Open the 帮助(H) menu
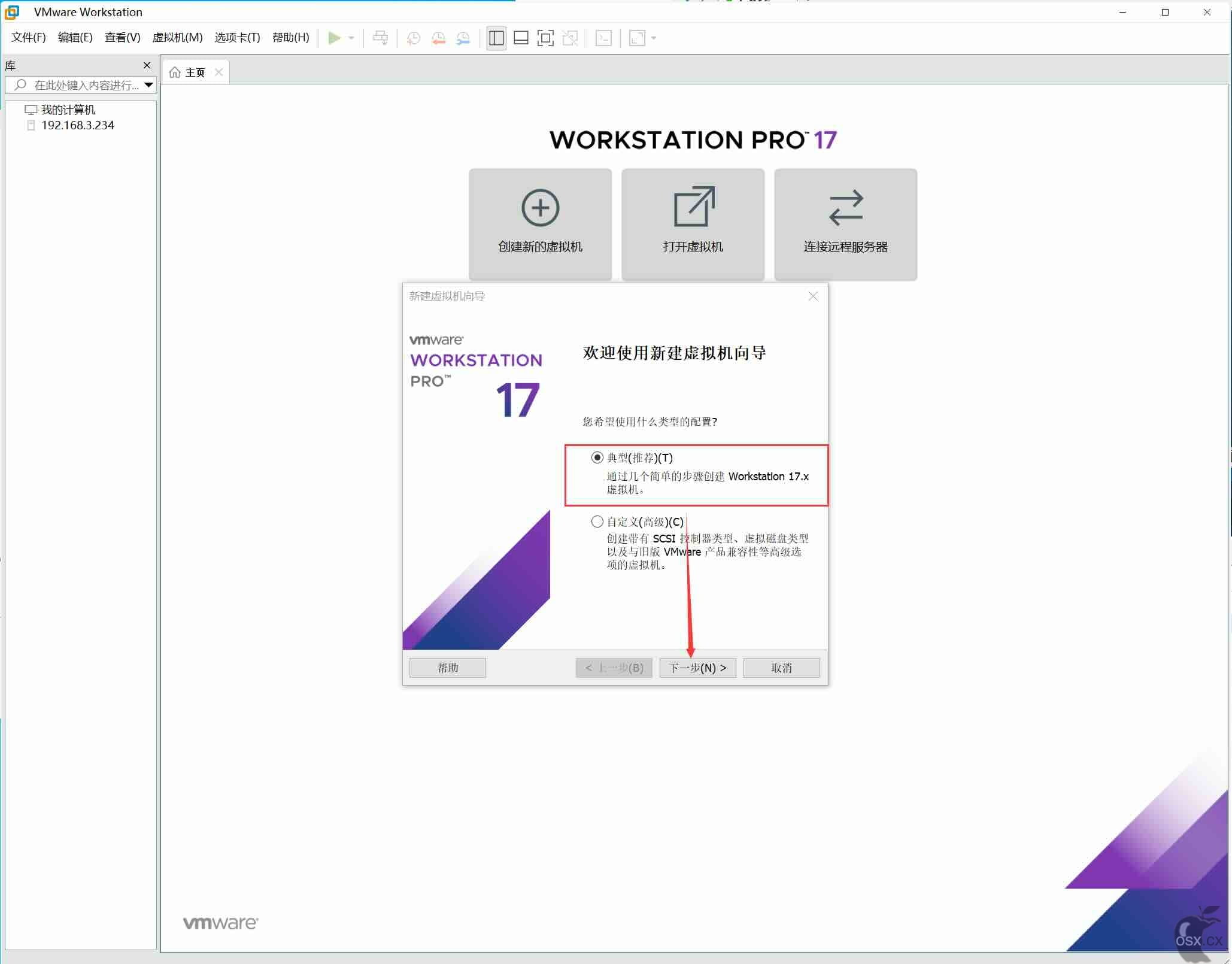 click(291, 38)
